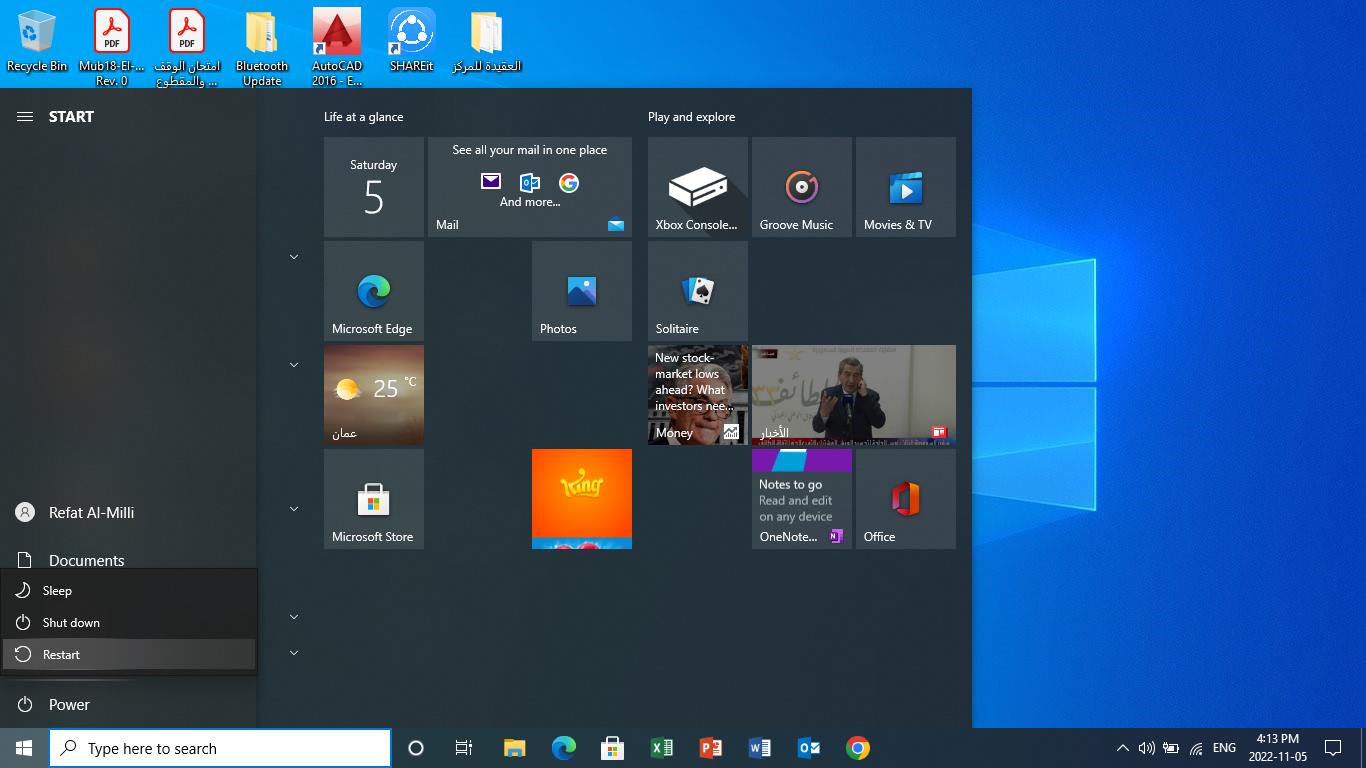The image size is (1366, 768).
Task: Launch Groove Music from Start tiles
Action: coord(801,187)
